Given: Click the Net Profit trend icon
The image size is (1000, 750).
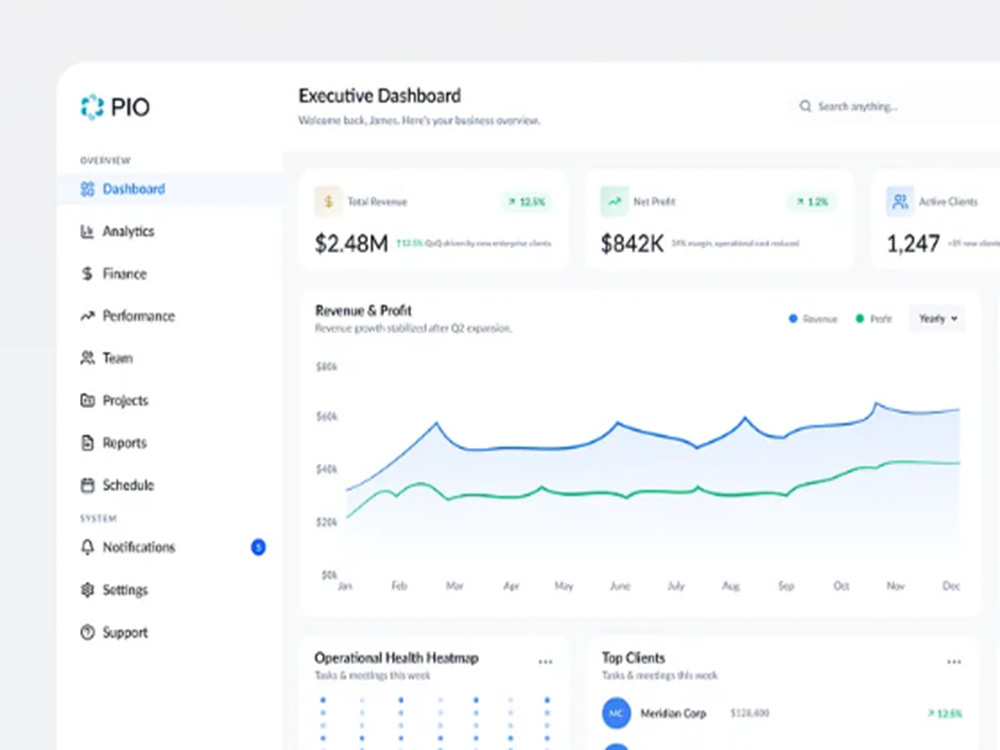Looking at the screenshot, I should [614, 202].
